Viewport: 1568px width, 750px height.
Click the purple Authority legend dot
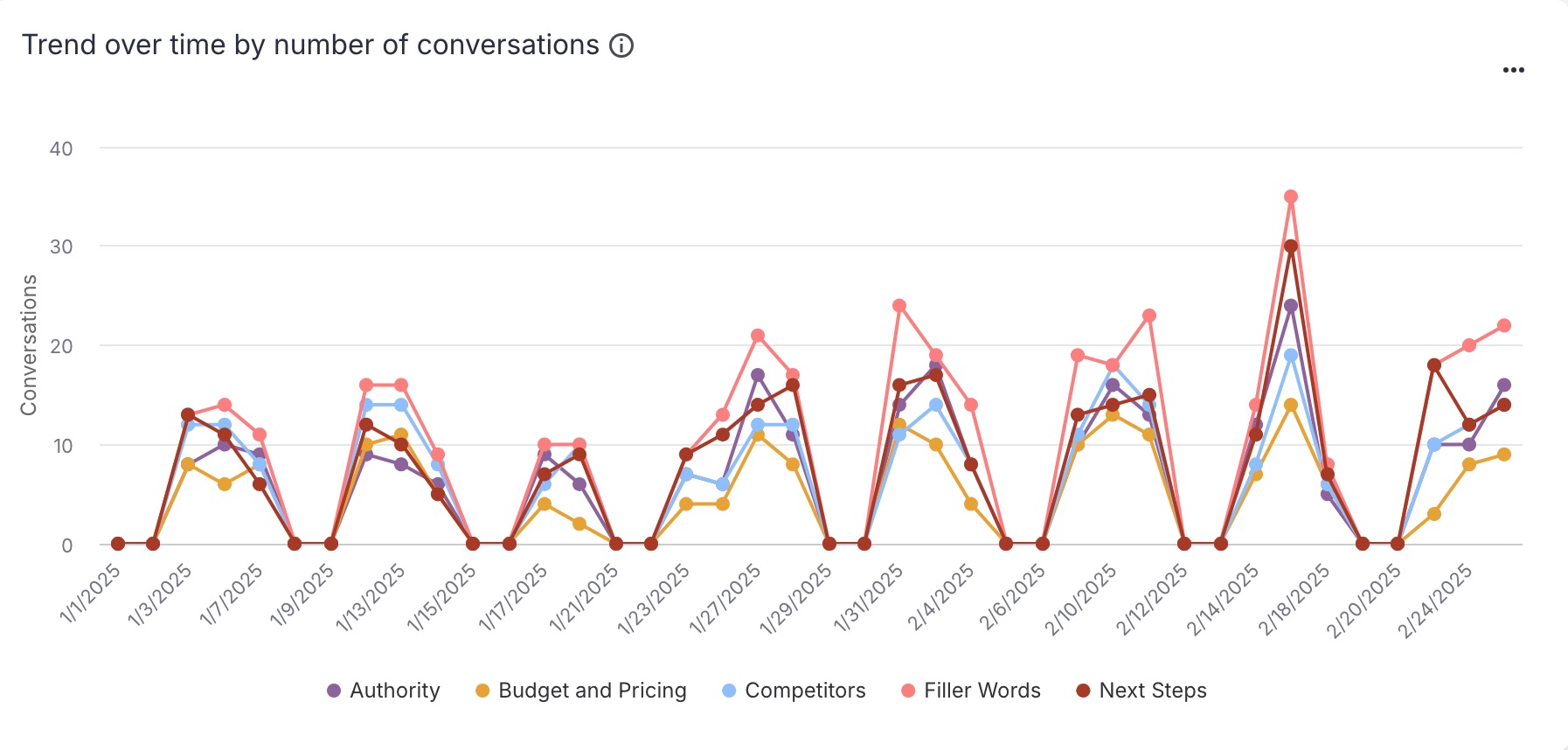(332, 691)
